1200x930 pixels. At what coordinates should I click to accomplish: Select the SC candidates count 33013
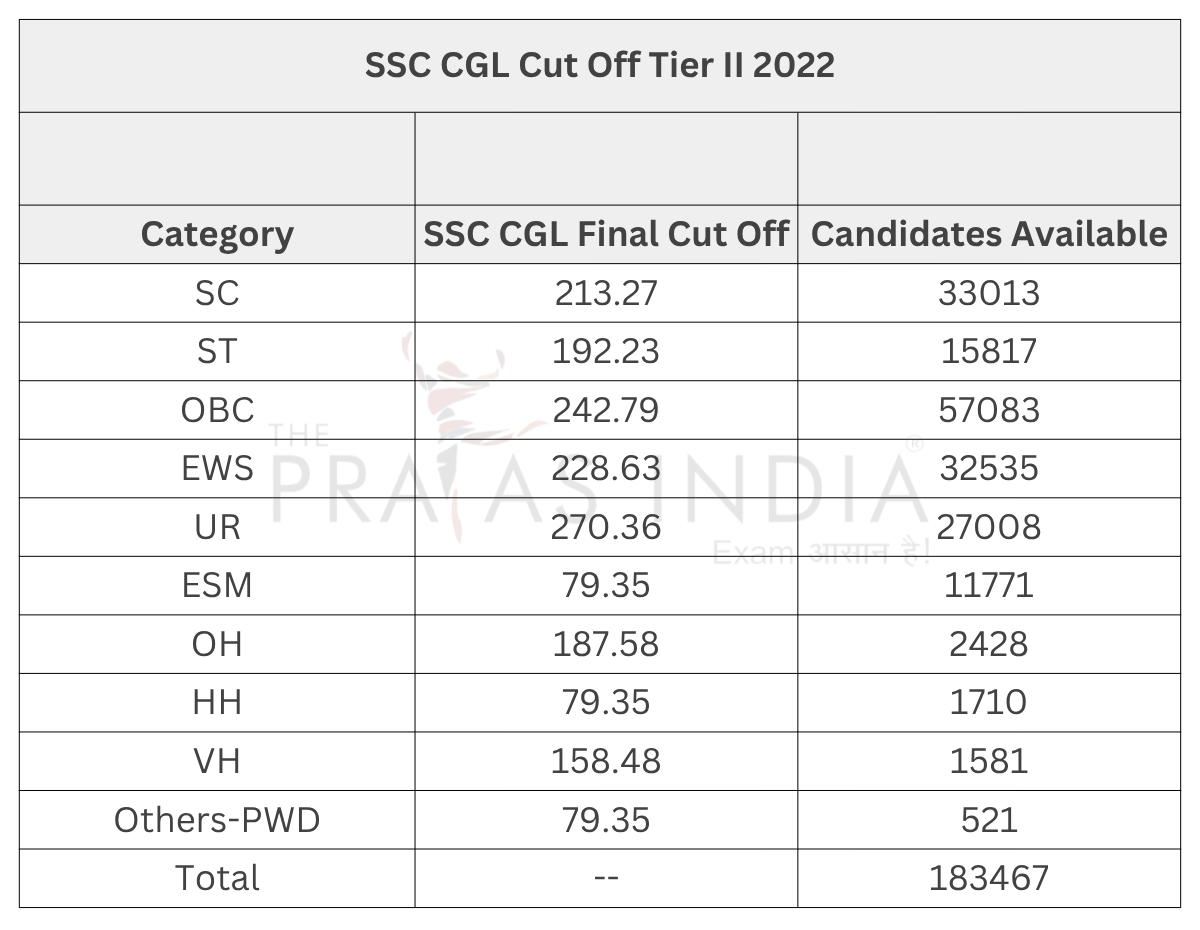[989, 293]
